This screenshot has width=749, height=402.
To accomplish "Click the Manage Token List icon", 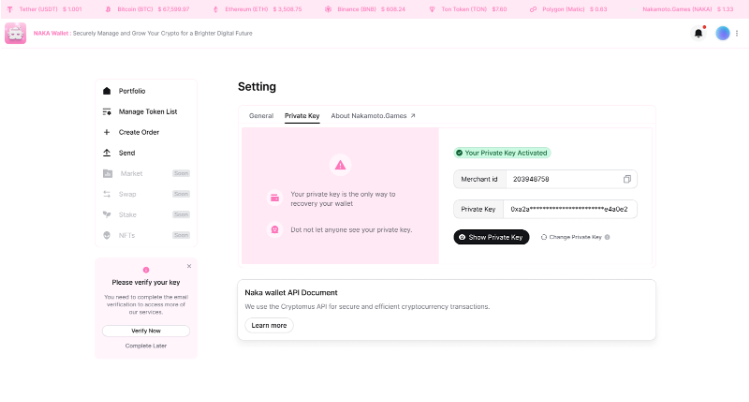I will point(107,111).
